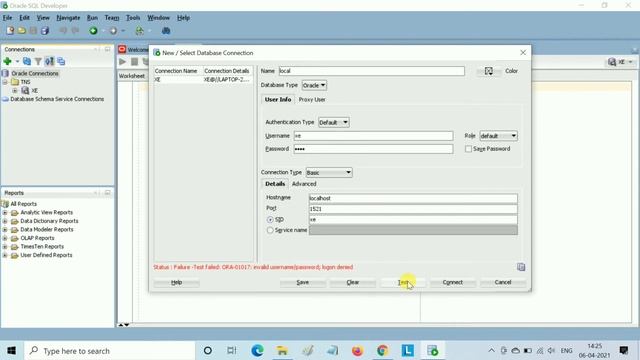Expand the Data Dictionary Reports folder
Viewport: 640px width, 360px height.
[5, 221]
